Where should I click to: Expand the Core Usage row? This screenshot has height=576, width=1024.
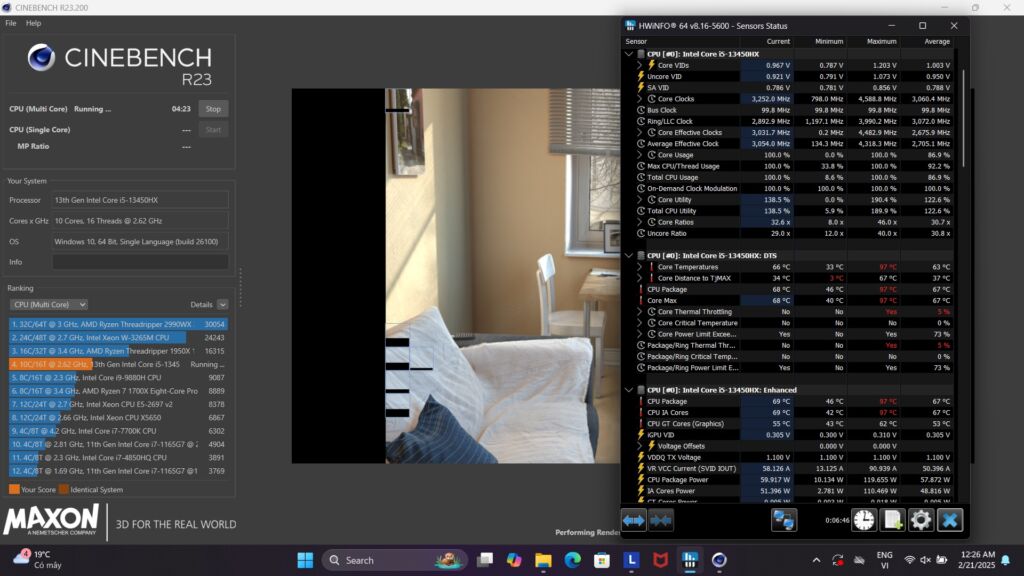coord(639,155)
